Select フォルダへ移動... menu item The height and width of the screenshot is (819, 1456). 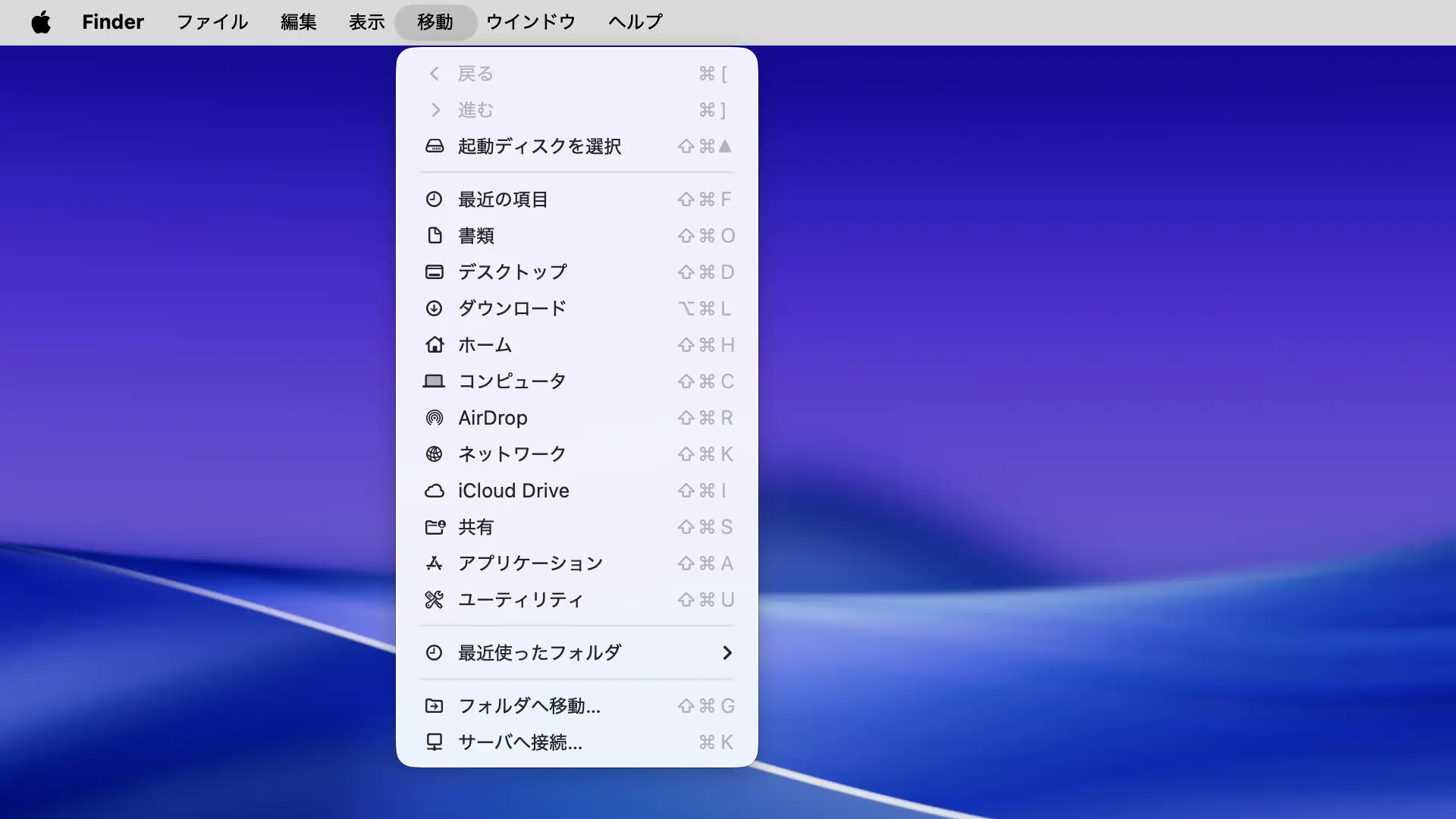tap(529, 706)
